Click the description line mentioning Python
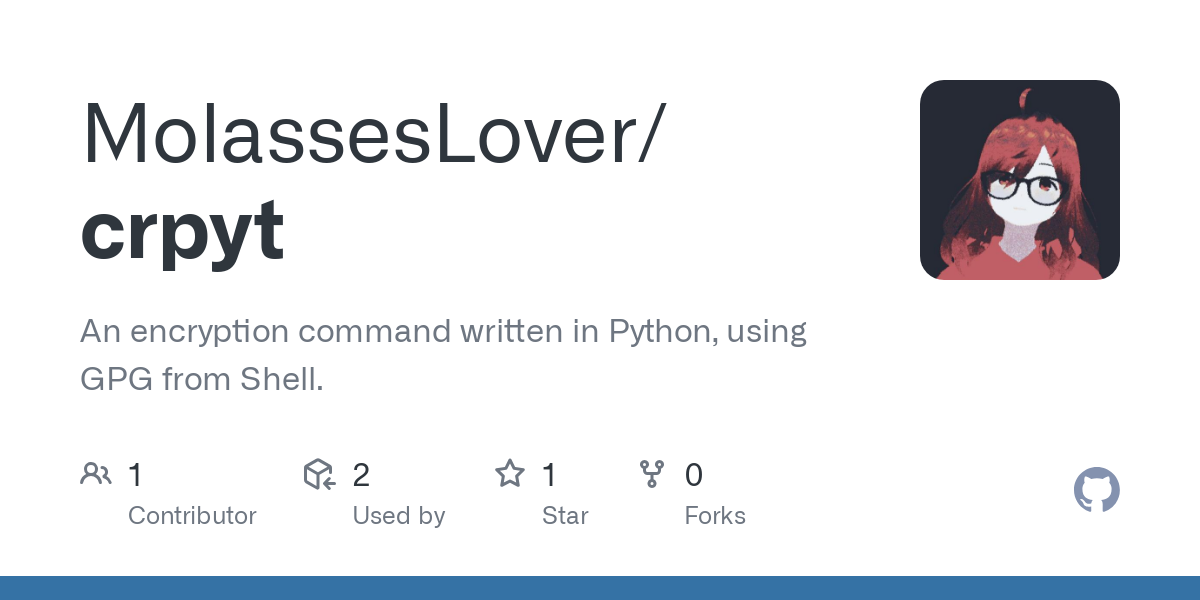1200x600 pixels. tap(443, 331)
